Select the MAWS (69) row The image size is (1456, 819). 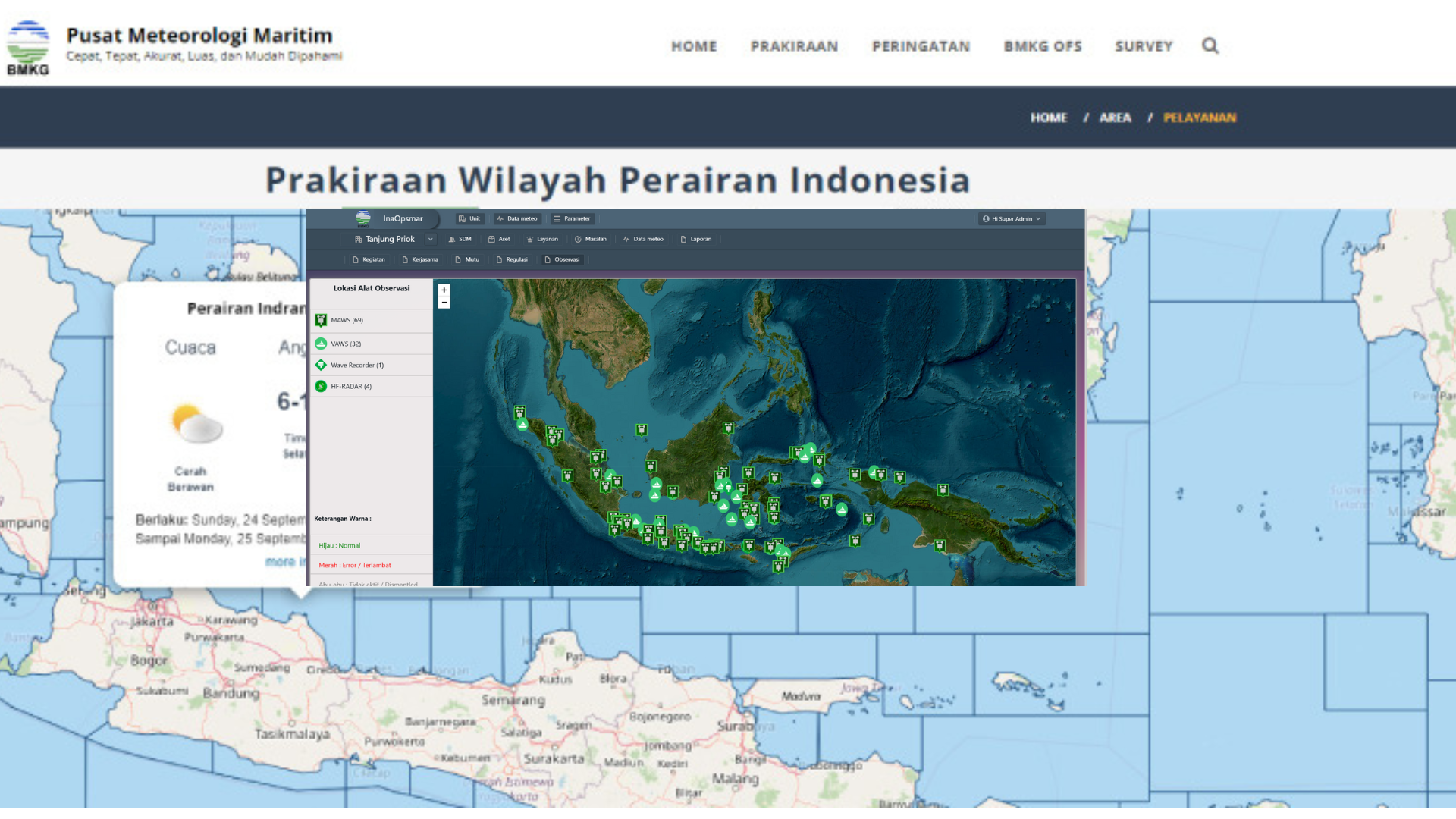point(372,320)
